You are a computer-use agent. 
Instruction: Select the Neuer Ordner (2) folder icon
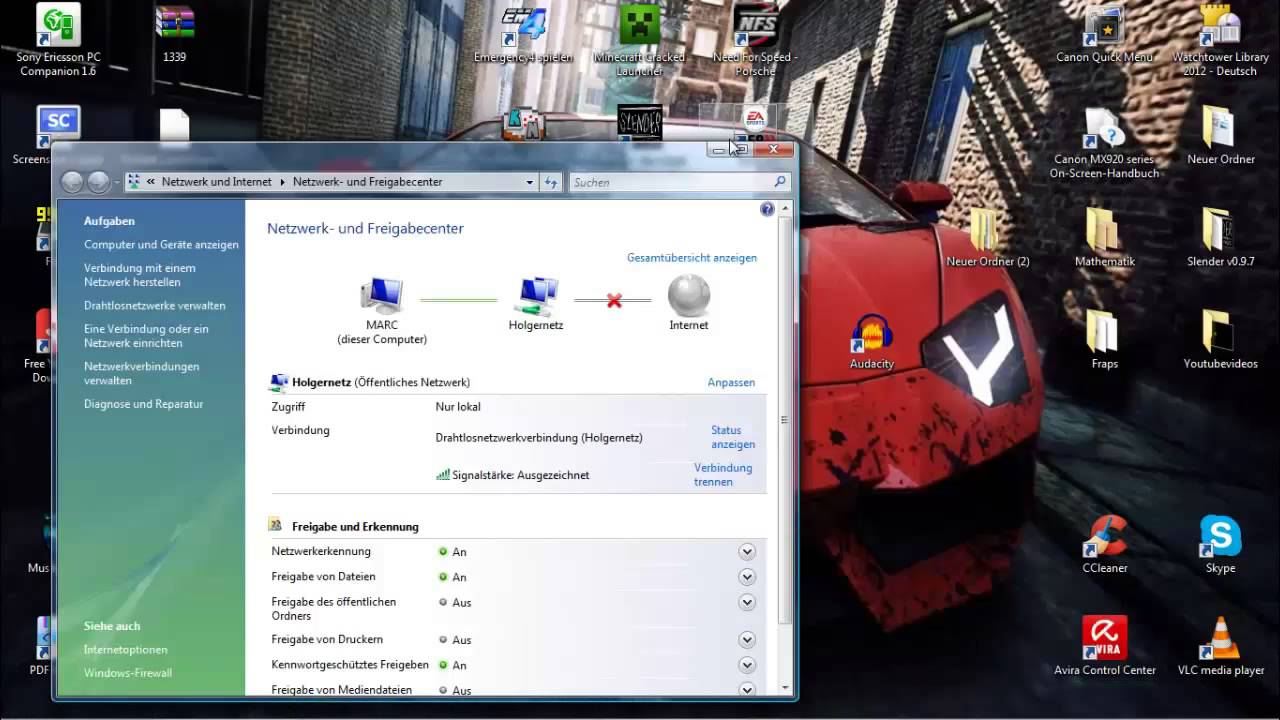click(987, 238)
